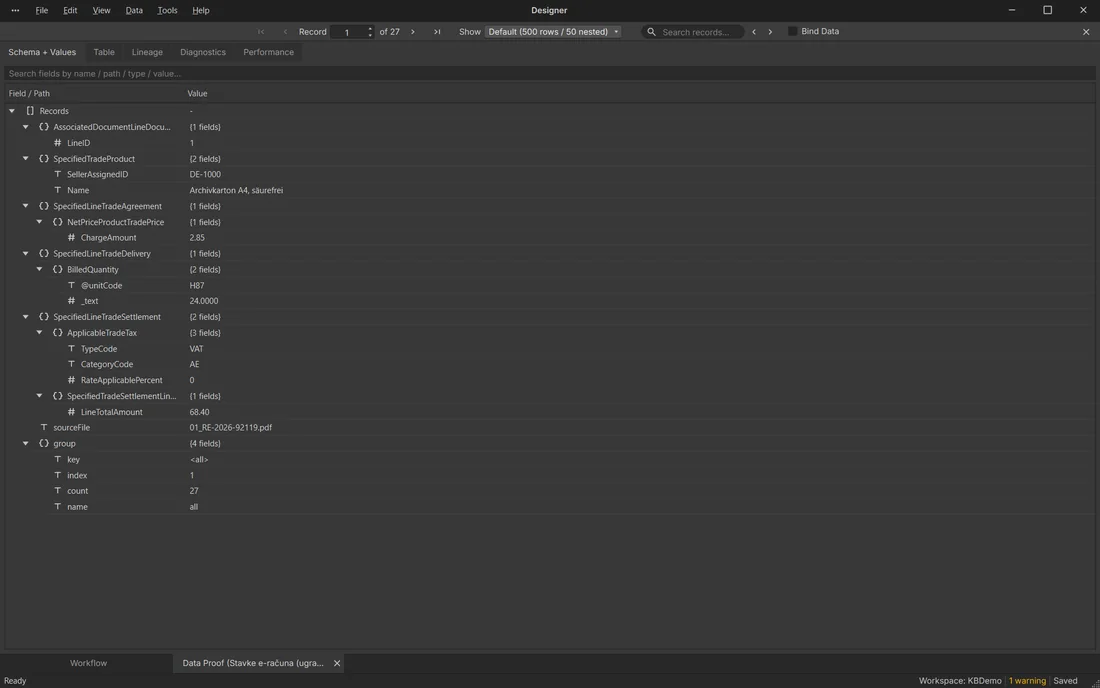Close the Data Proof tab

pos(337,663)
